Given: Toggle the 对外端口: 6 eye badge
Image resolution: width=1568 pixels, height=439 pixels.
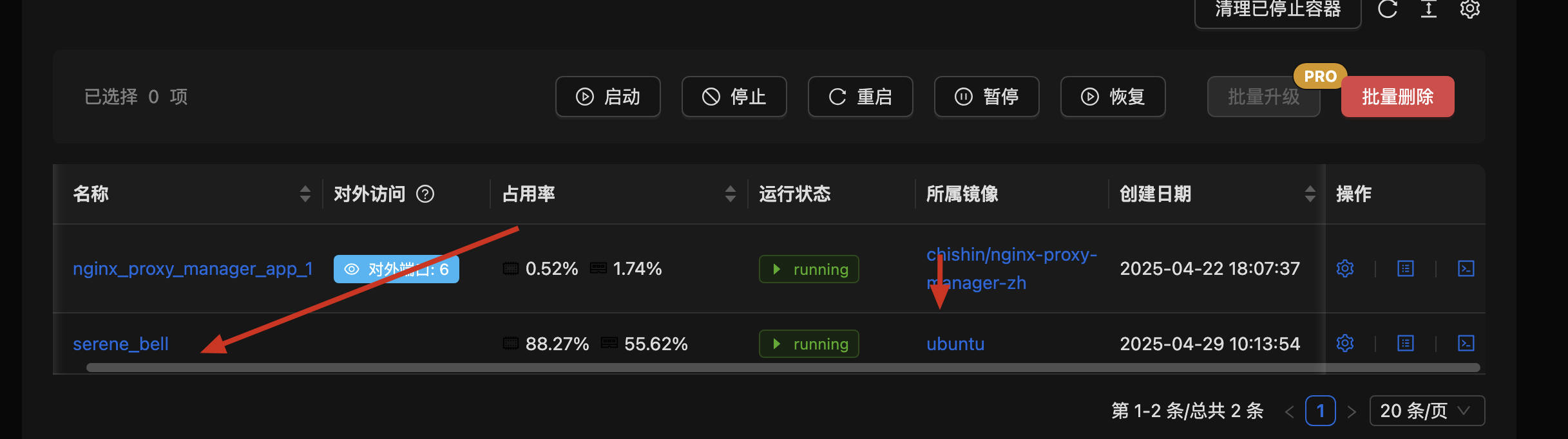Looking at the screenshot, I should (x=396, y=269).
